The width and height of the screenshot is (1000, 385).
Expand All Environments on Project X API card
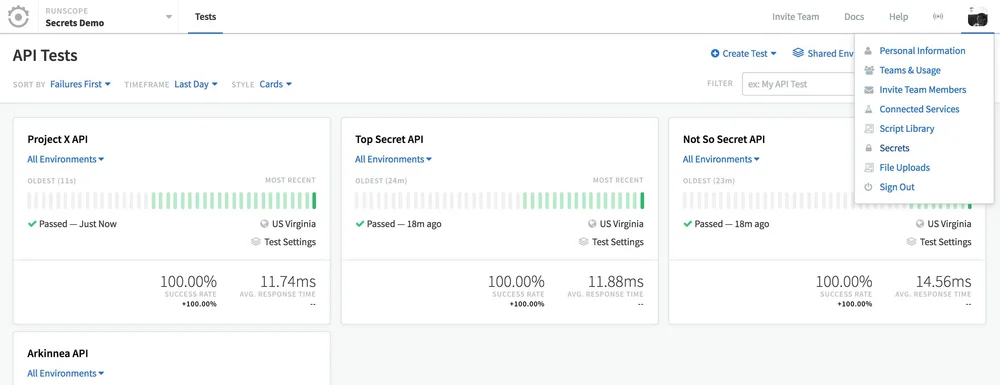tap(66, 159)
